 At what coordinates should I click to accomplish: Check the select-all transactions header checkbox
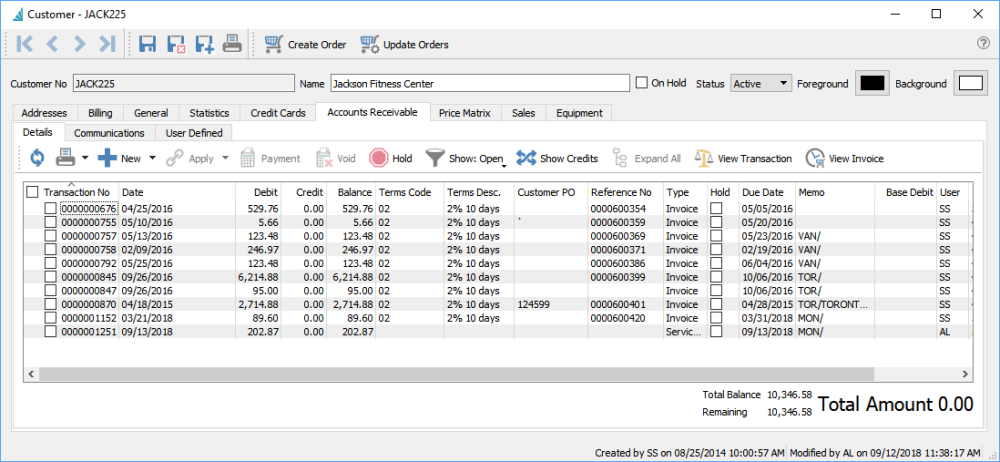(33, 191)
